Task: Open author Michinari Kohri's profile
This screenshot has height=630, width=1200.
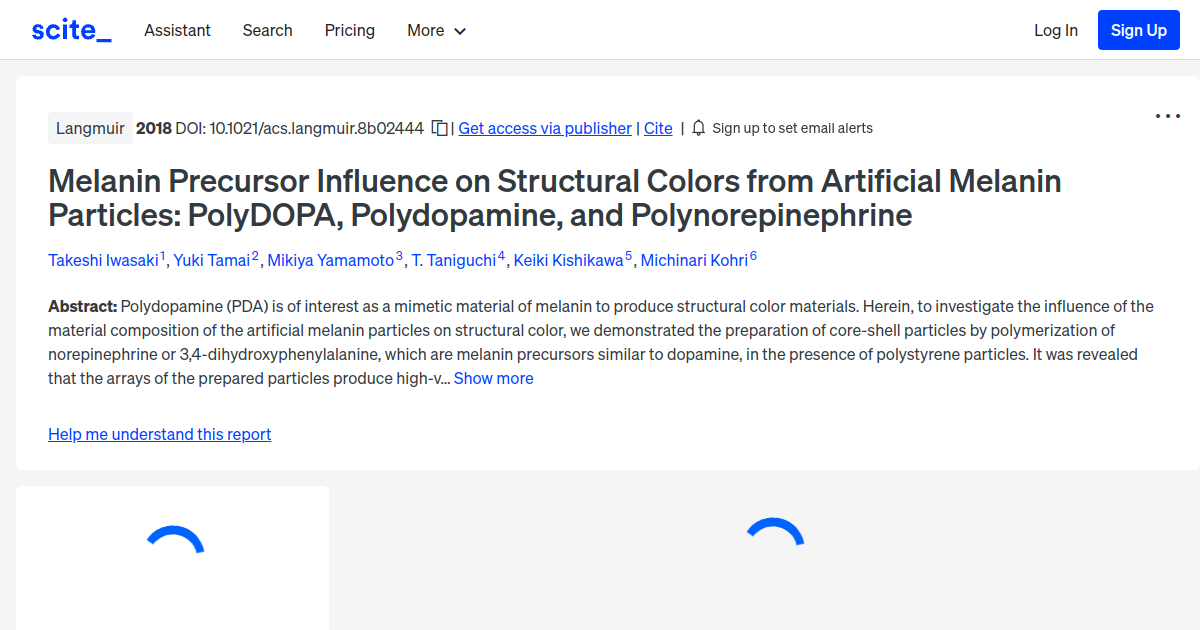Action: 695,260
